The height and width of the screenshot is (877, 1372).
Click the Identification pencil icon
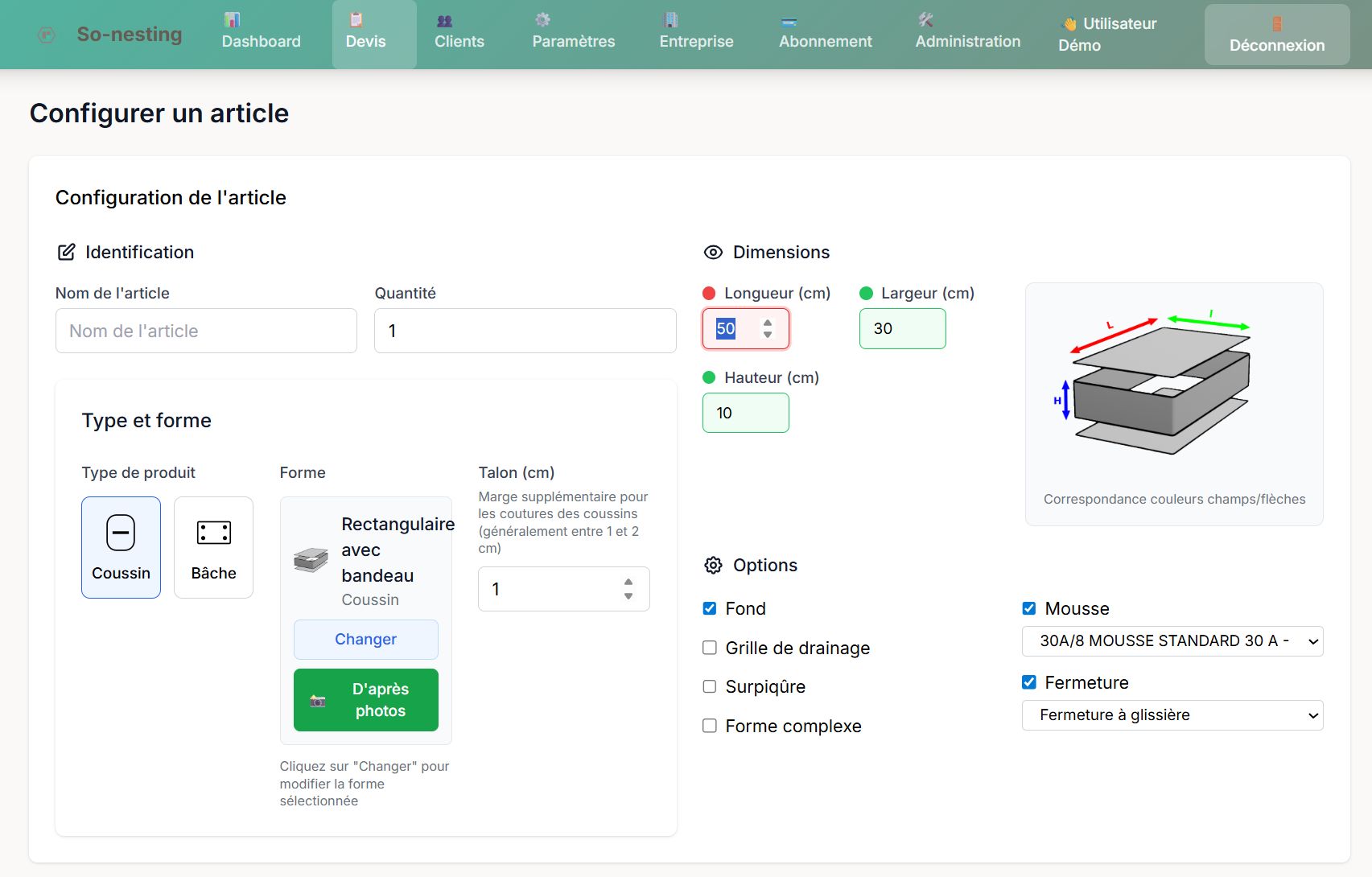coord(66,253)
